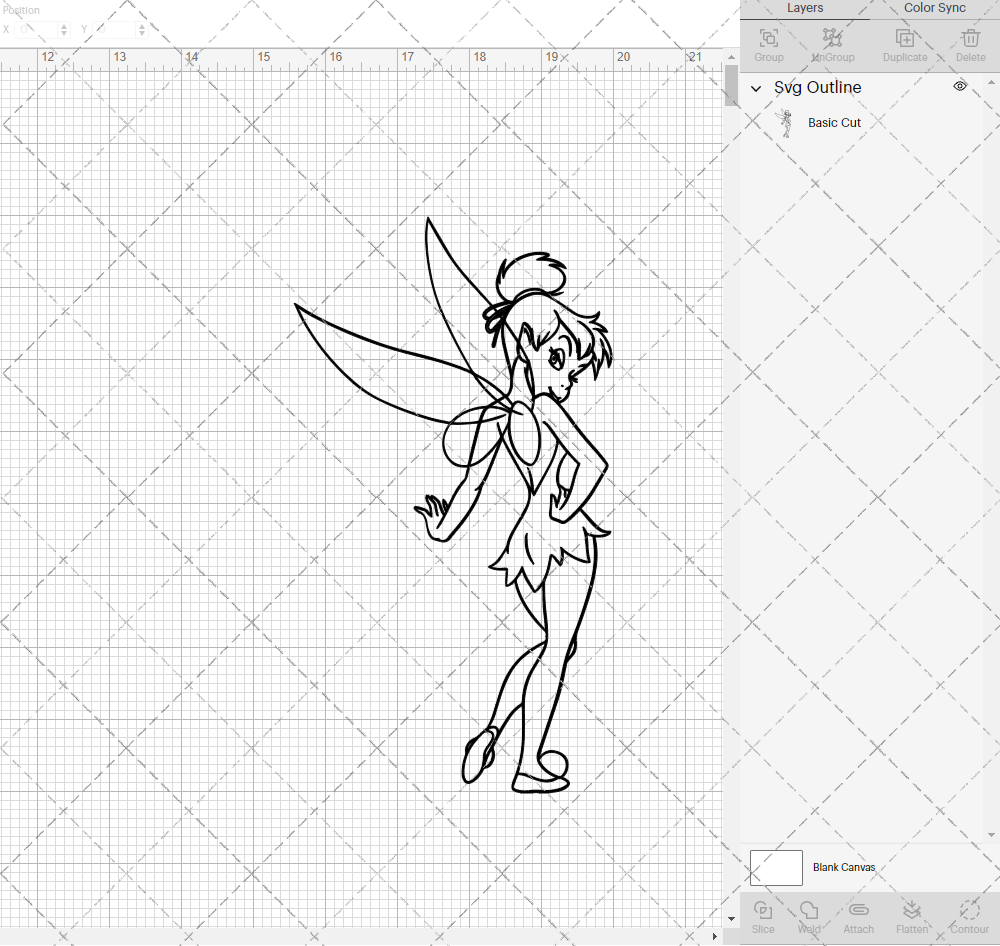Click the Svg Outline layer title

pyautogui.click(x=818, y=87)
